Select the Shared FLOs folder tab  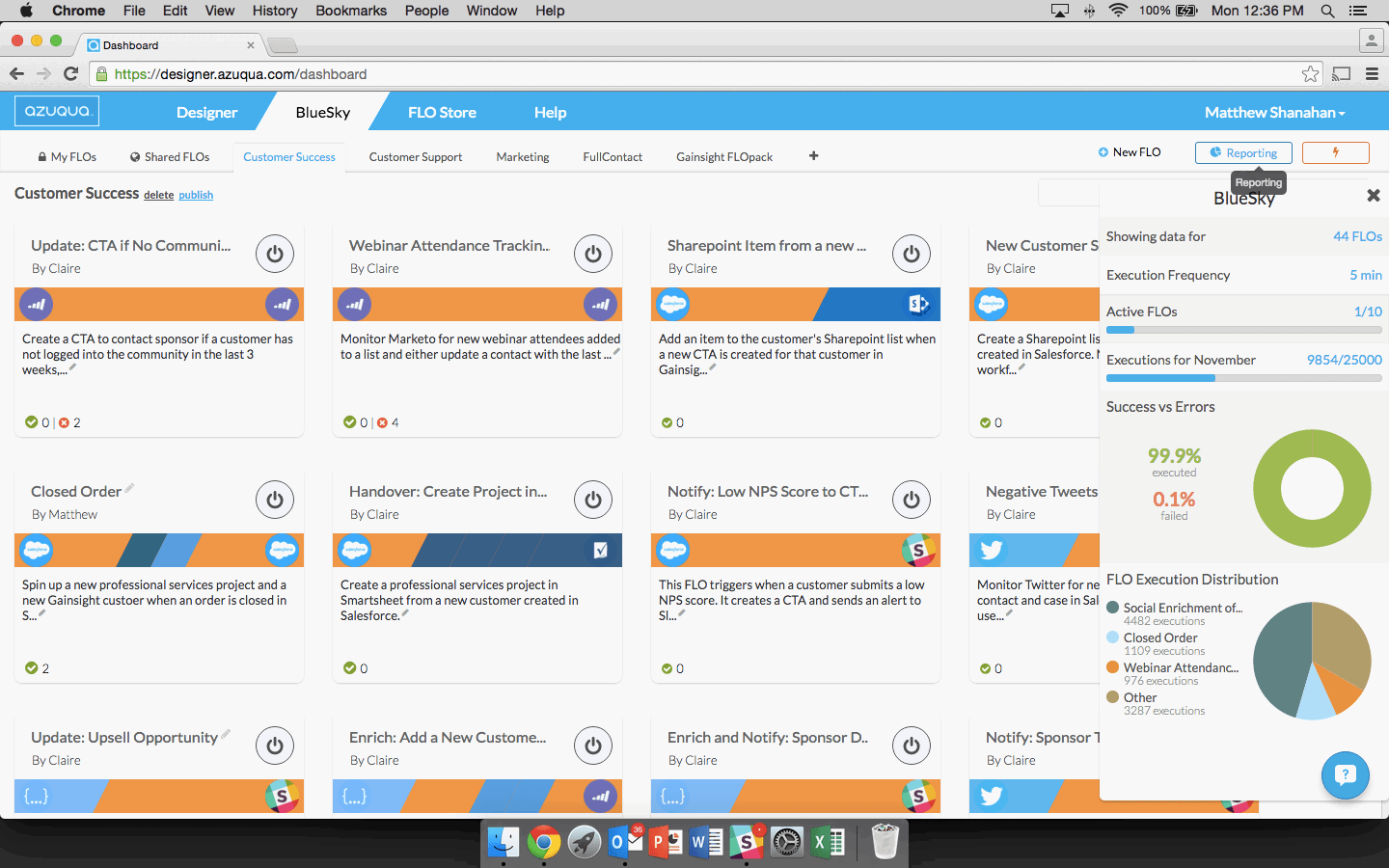[x=170, y=156]
